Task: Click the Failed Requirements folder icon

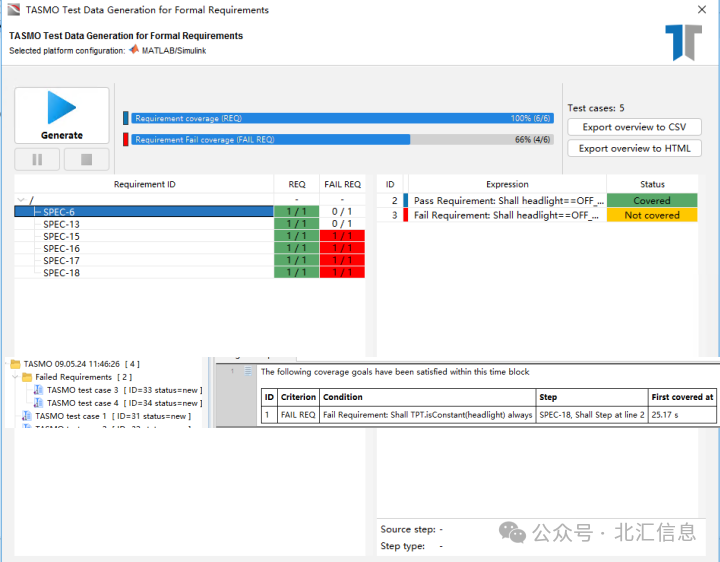Action: pyautogui.click(x=27, y=377)
